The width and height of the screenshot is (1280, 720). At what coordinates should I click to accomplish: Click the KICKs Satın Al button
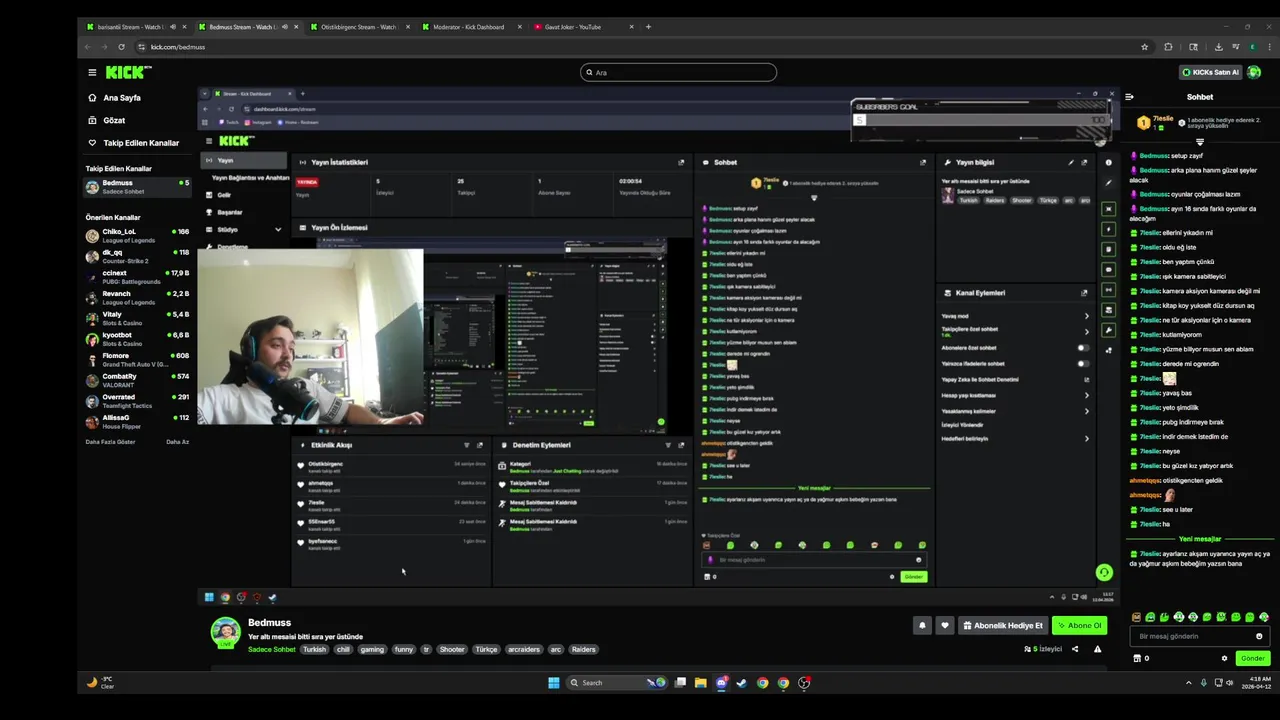pos(1210,72)
